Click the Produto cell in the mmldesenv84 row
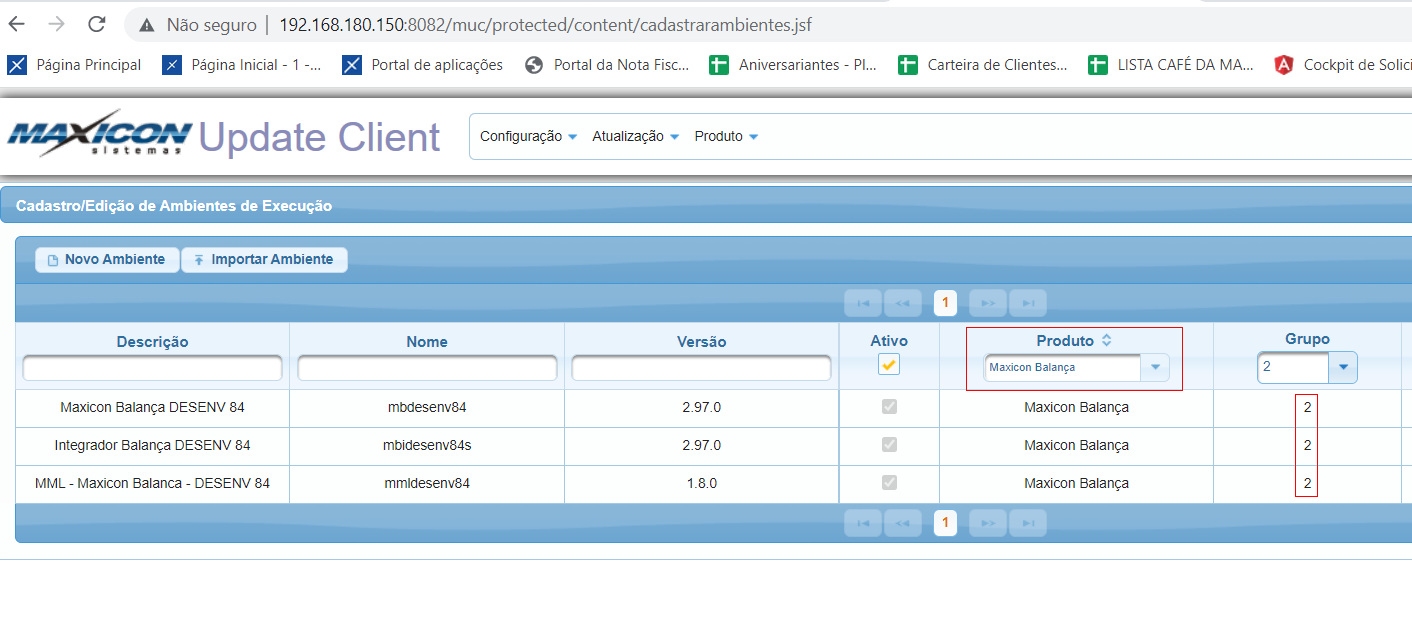The image size is (1412, 643). pos(1076,483)
